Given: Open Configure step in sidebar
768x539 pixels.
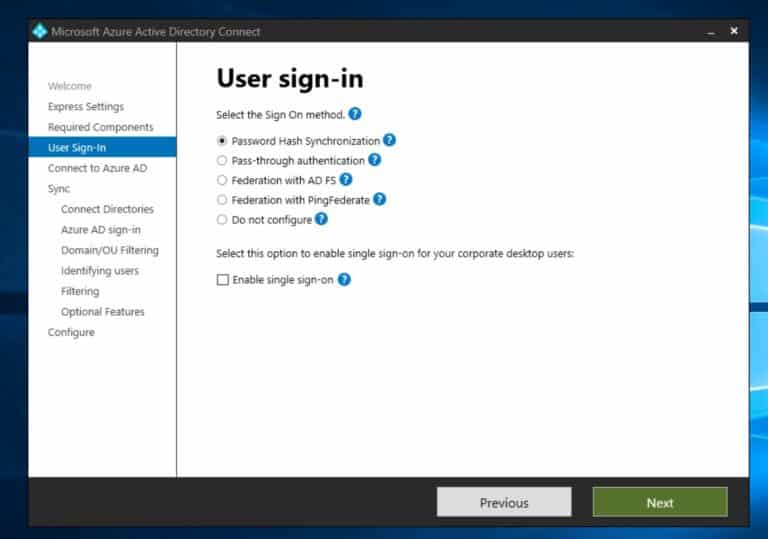Looking at the screenshot, I should 71,332.
